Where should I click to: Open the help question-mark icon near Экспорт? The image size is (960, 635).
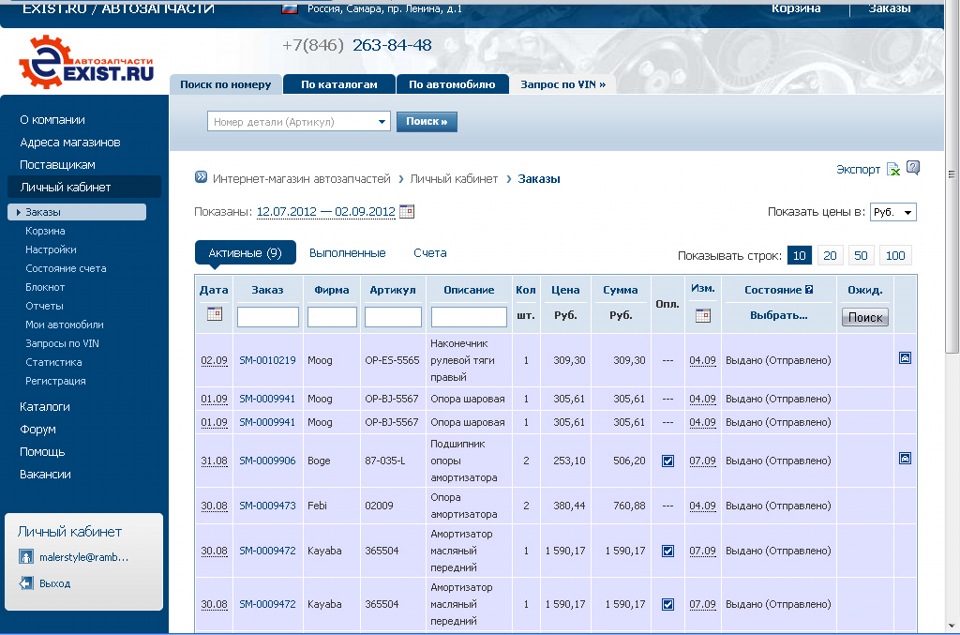point(913,168)
